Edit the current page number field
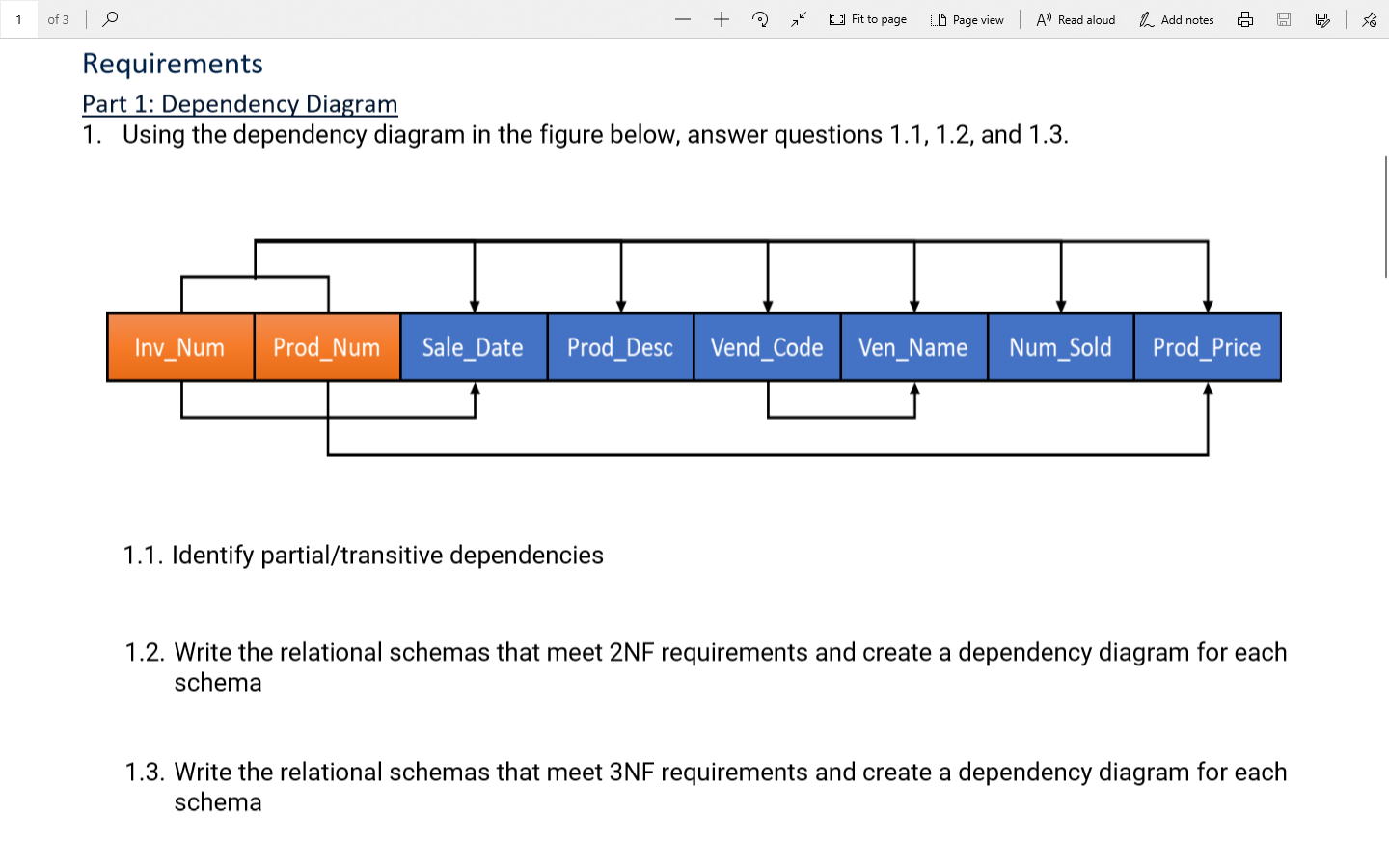 [20, 19]
